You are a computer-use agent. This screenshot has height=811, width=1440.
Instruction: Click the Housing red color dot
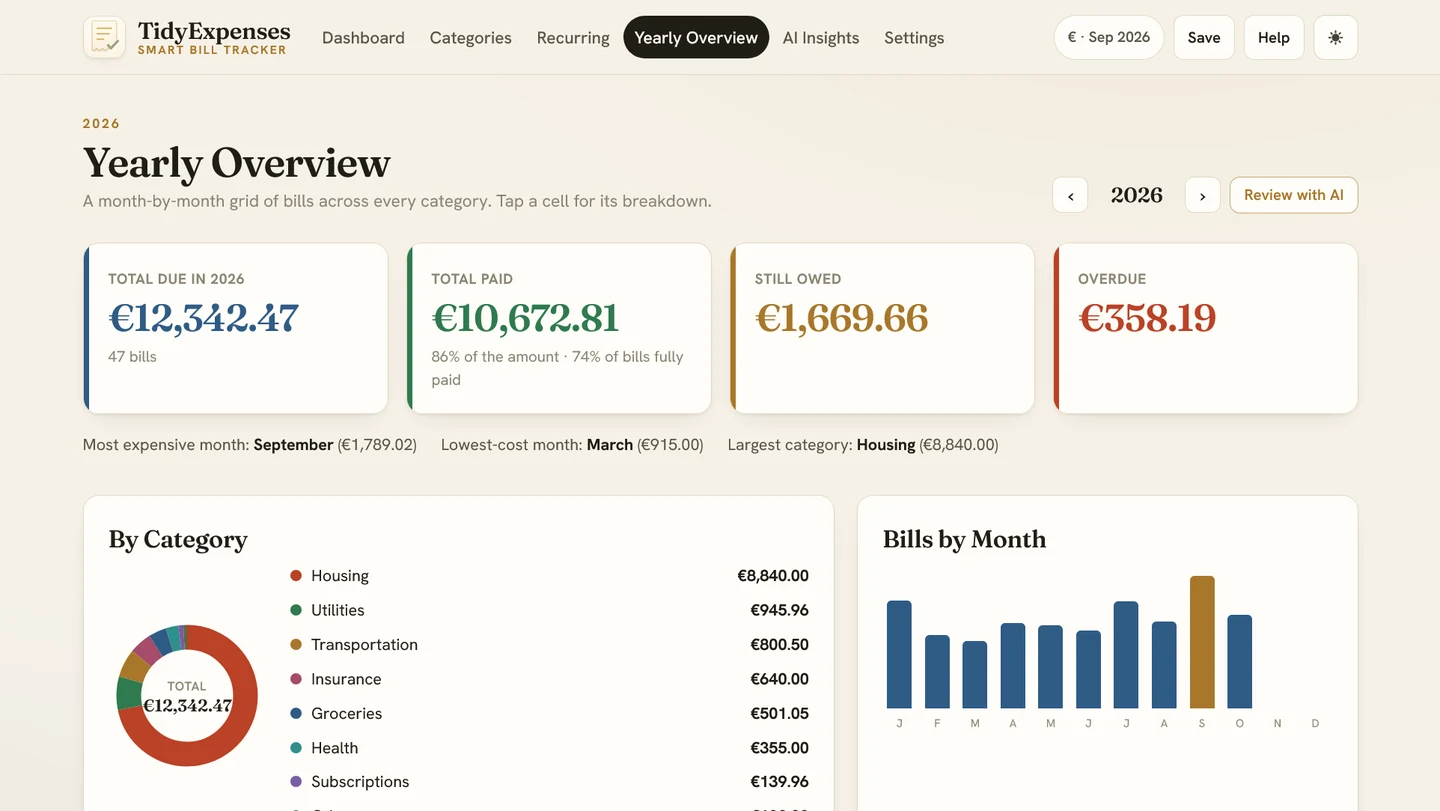296,576
